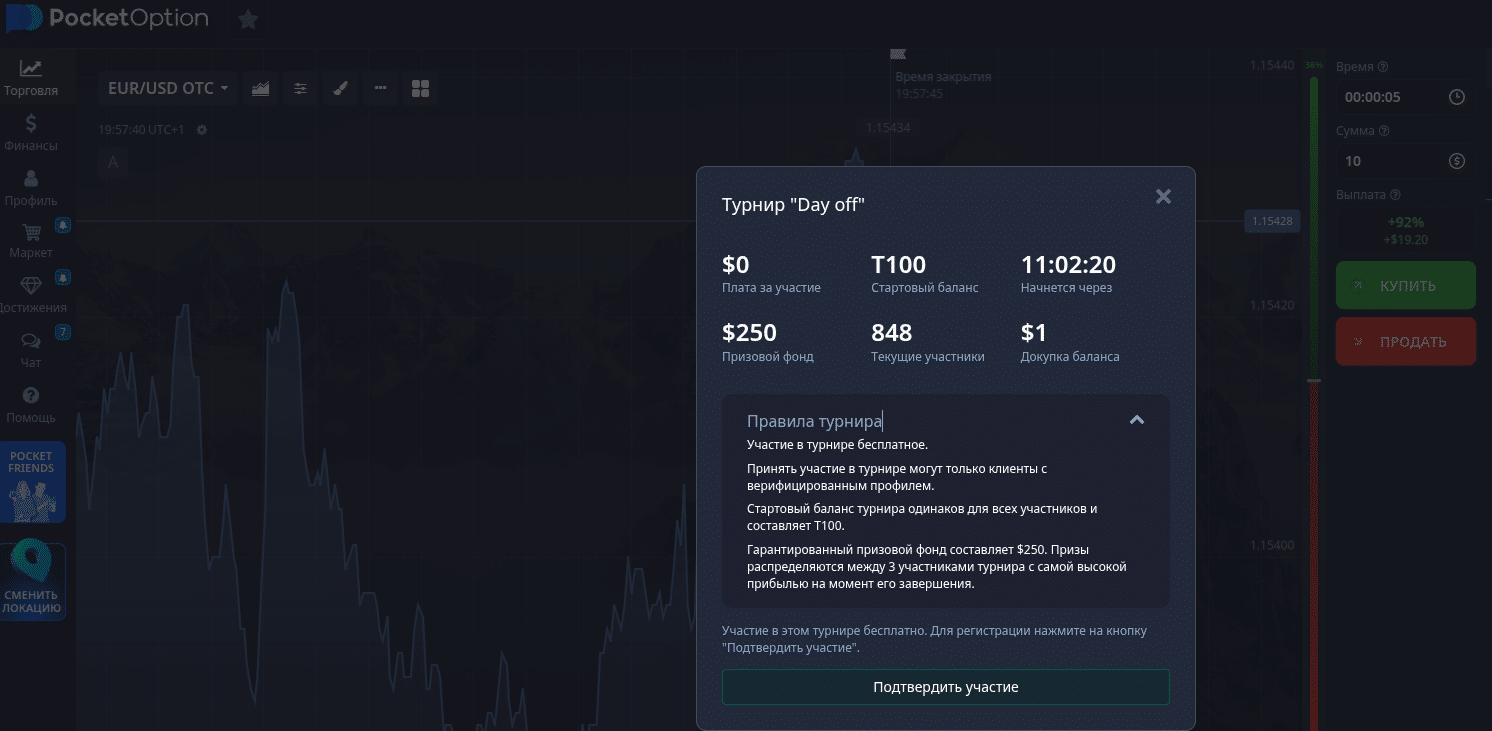Click the favorites star icon in header

(x=248, y=19)
